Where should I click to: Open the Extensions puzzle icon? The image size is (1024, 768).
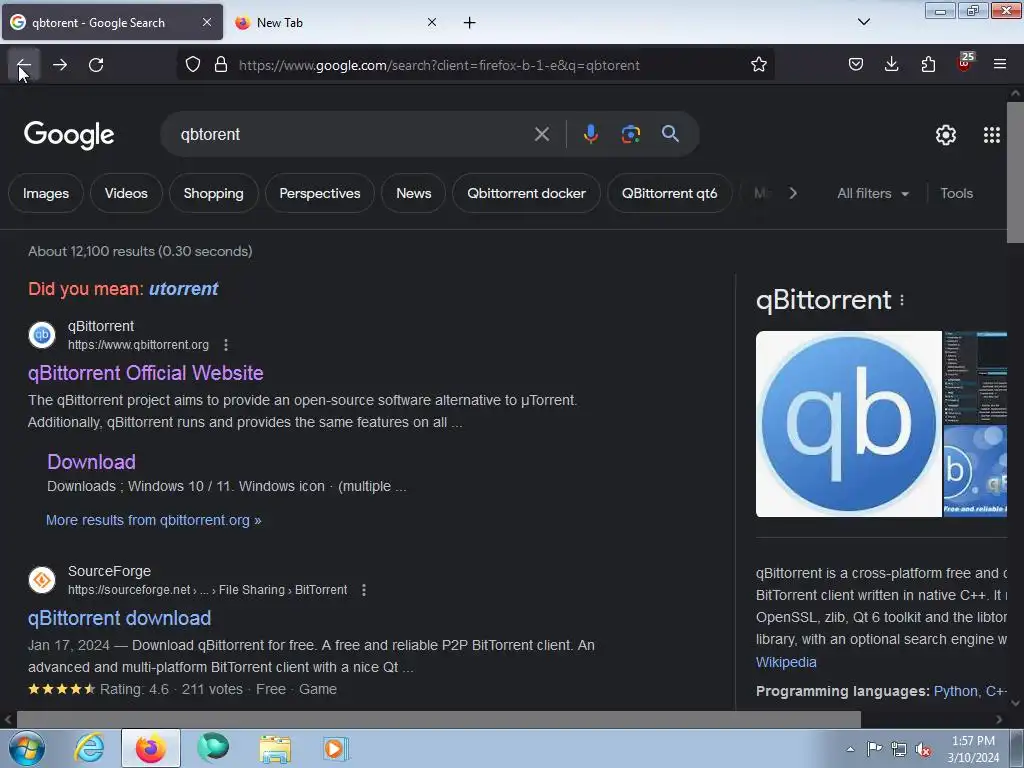click(928, 65)
